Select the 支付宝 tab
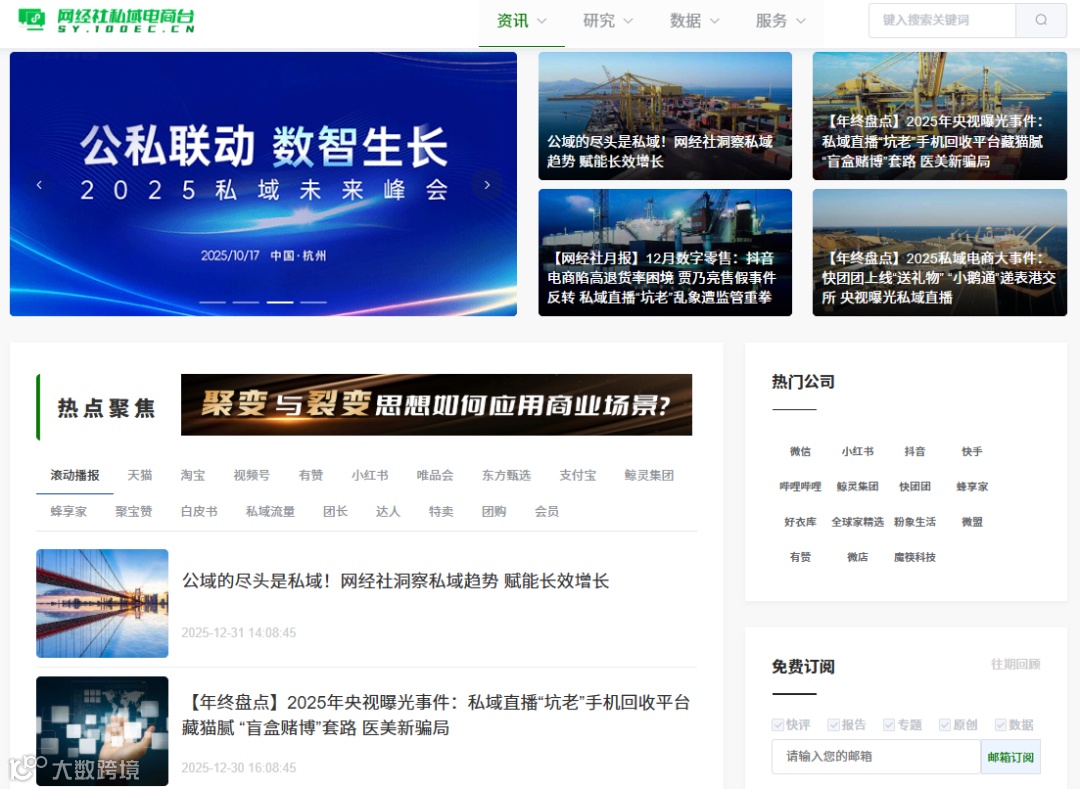This screenshot has height=789, width=1080. 577,475
